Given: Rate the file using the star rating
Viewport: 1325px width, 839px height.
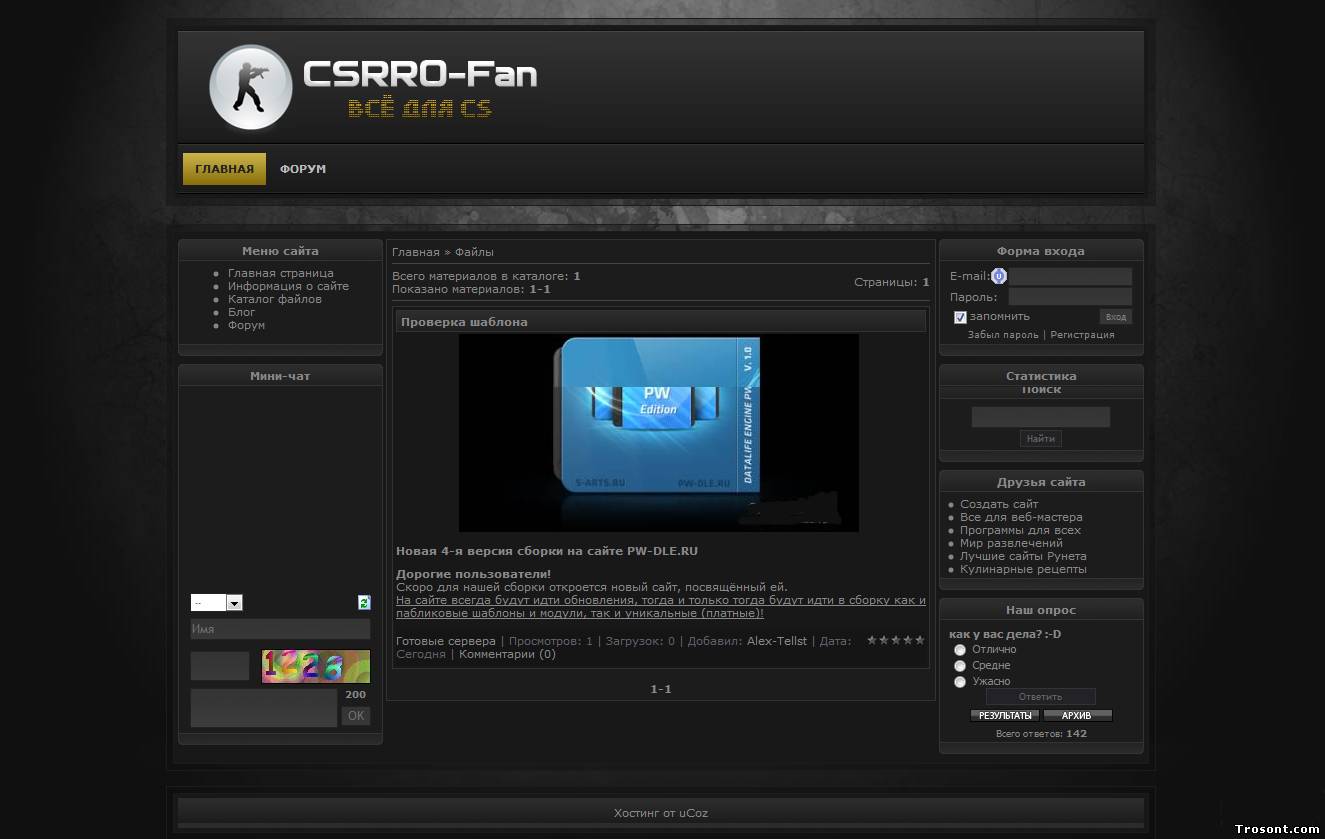Looking at the screenshot, I should tap(895, 640).
